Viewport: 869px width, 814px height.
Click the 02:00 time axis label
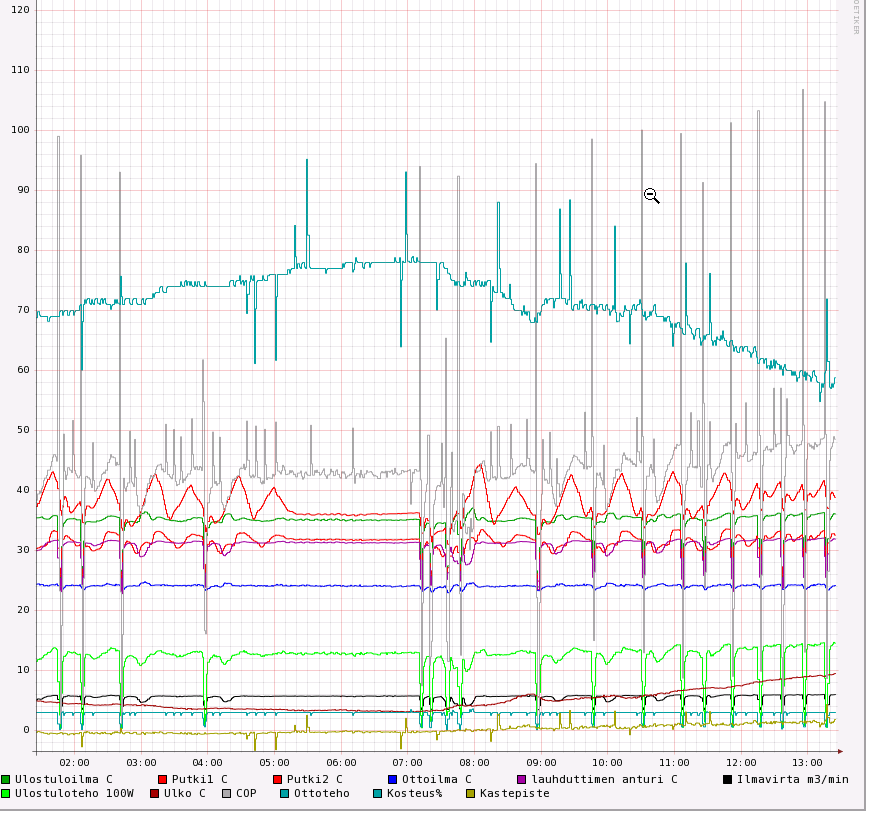74,765
